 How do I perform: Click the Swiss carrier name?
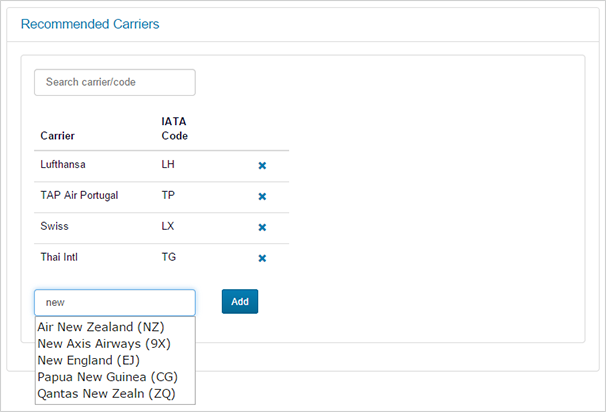54,226
